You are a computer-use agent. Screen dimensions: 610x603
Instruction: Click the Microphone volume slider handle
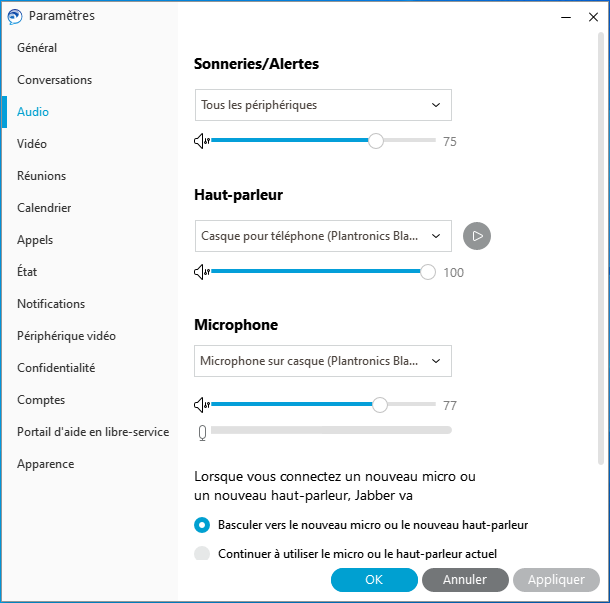coord(379,405)
